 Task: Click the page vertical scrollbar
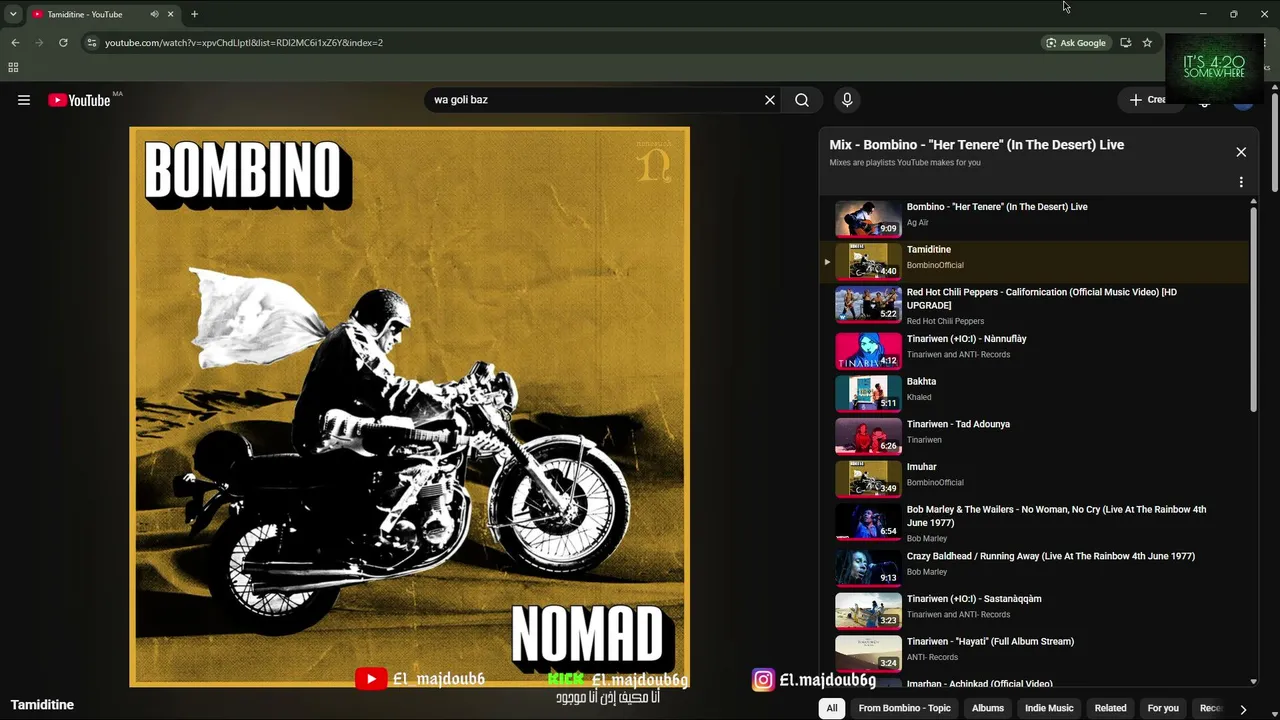(1274, 140)
